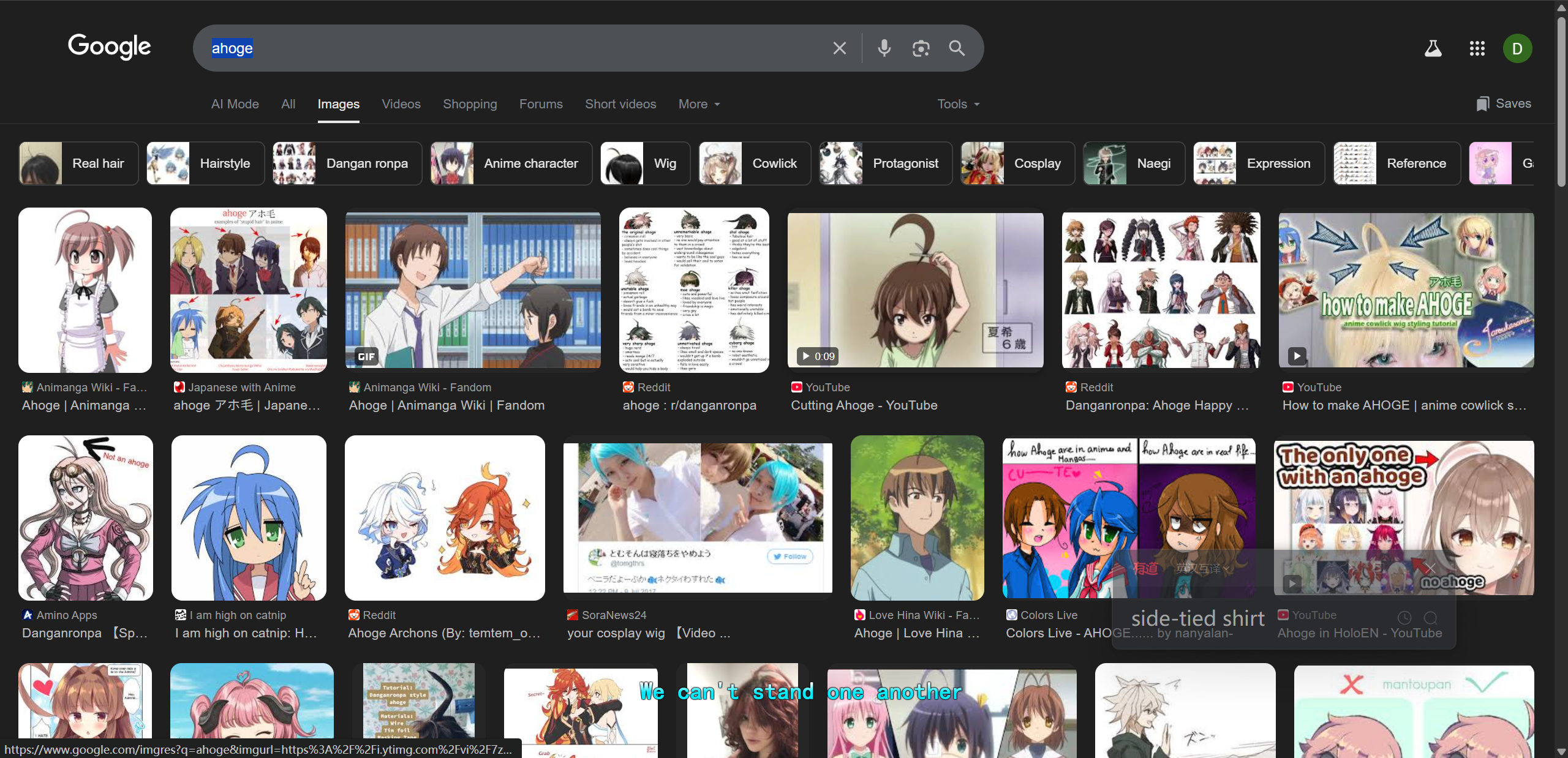The width and height of the screenshot is (1568, 758).
Task: Open the Shopping tab
Action: click(x=470, y=104)
